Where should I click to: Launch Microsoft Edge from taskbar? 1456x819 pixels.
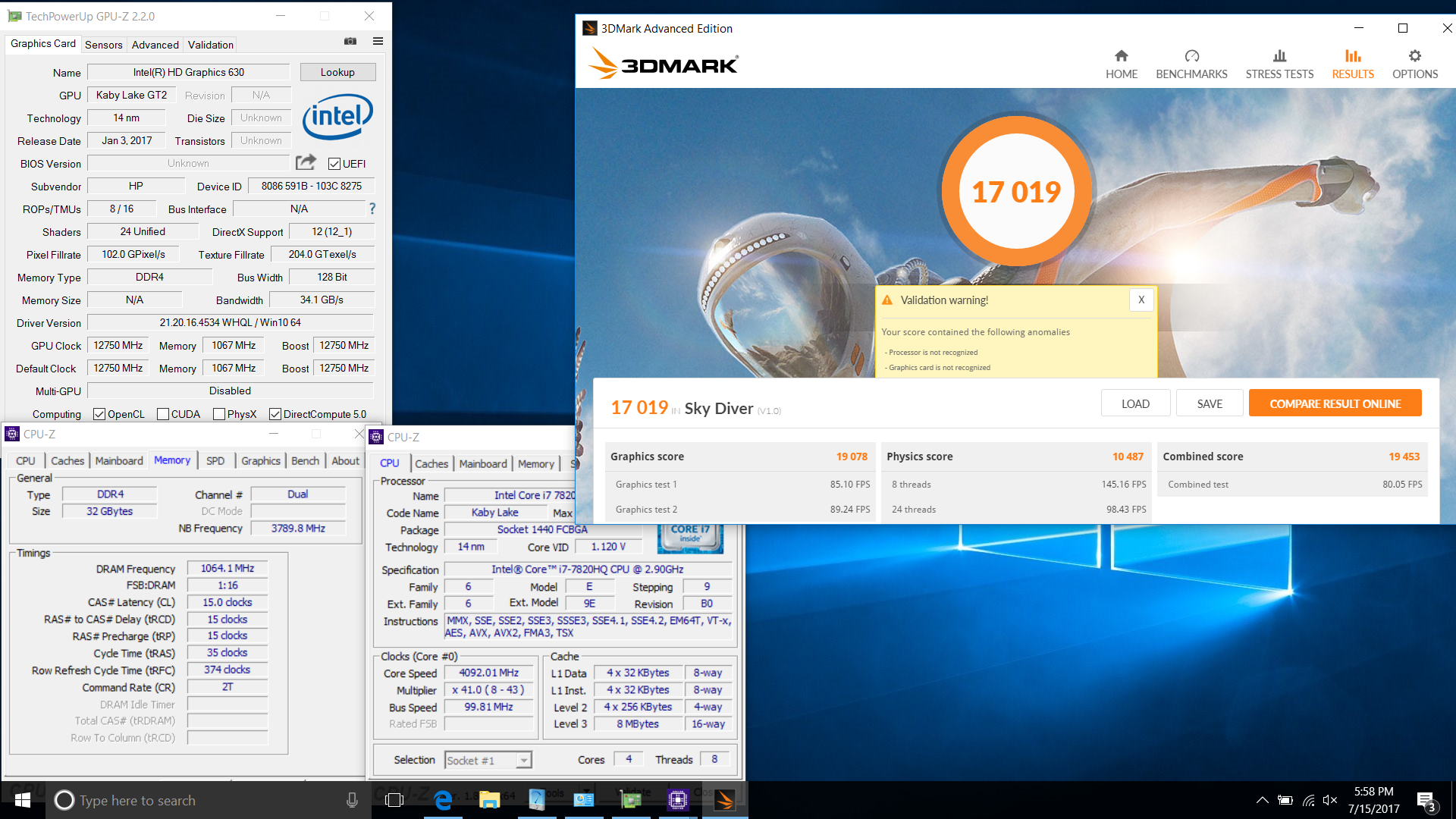point(443,800)
